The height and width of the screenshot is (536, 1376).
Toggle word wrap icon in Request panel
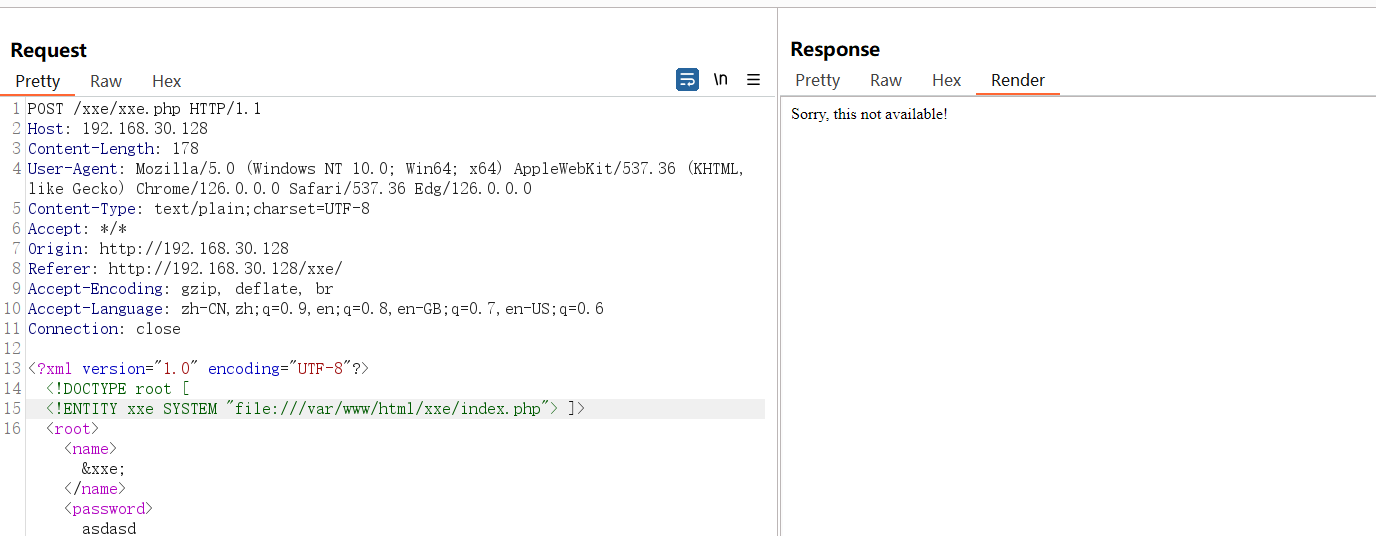[x=688, y=80]
